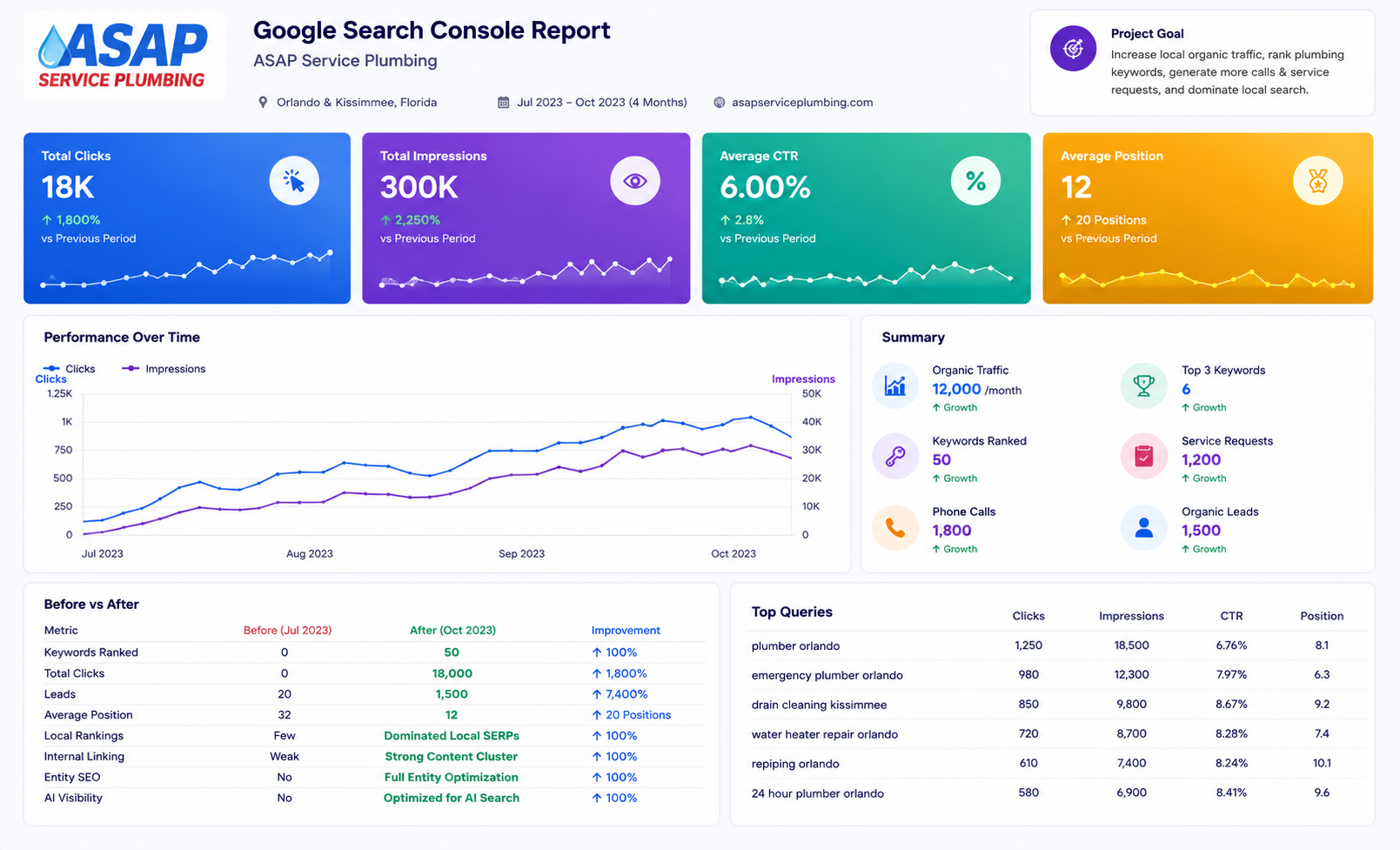The width and height of the screenshot is (1400, 850).
Task: Click the Performance Over Time heading
Action: (x=122, y=338)
